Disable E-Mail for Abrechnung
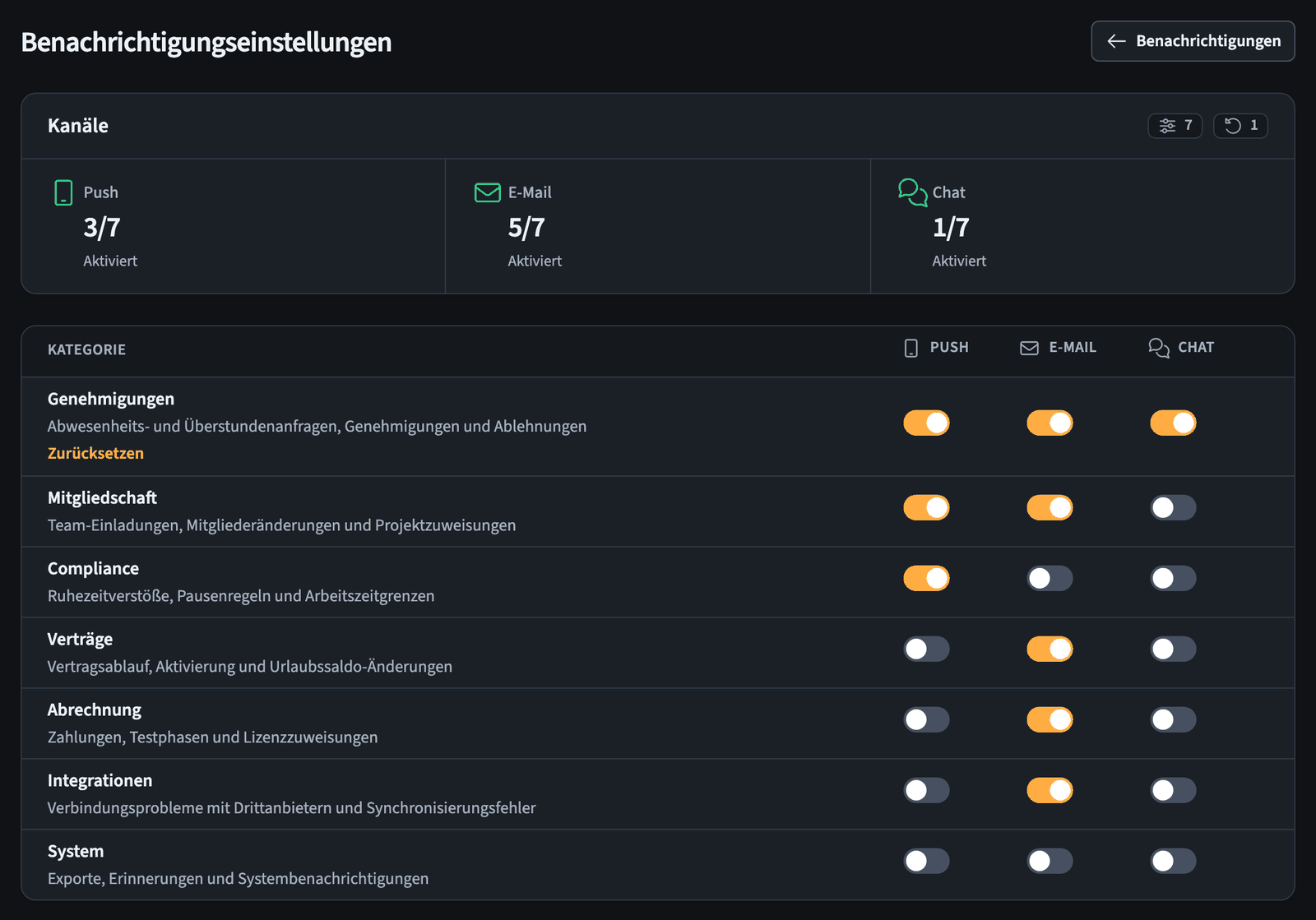 (x=1050, y=719)
